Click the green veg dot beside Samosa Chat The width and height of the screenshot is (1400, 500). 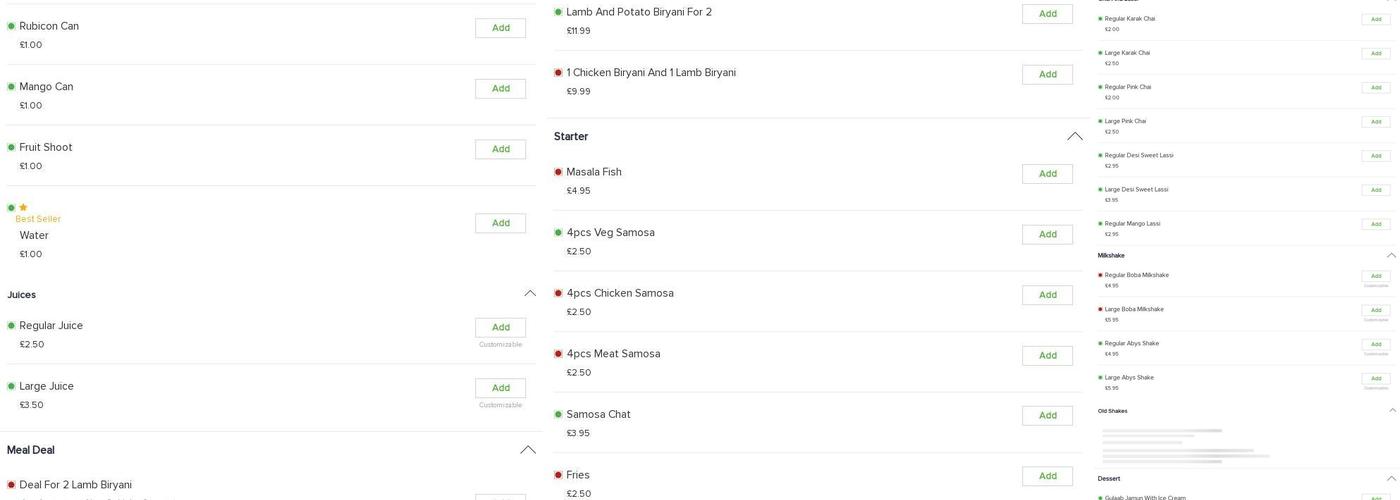click(558, 415)
